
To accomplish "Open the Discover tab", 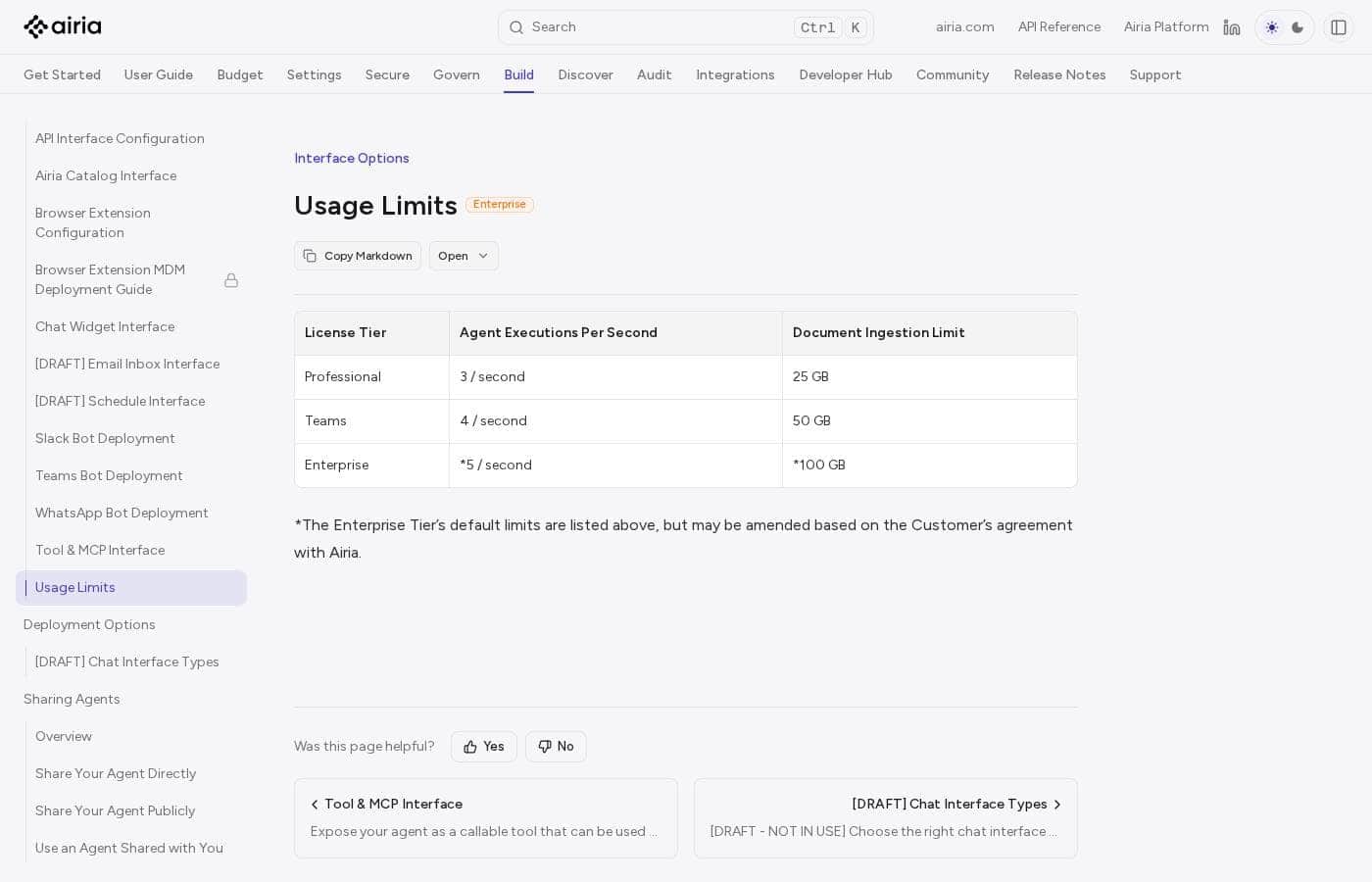I will tap(586, 74).
